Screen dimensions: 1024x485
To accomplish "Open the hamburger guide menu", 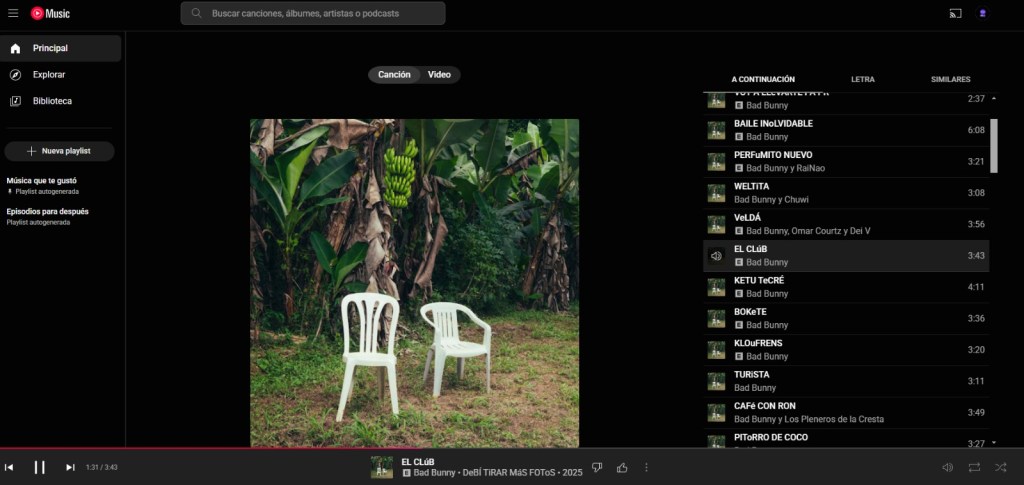I will click(x=13, y=13).
